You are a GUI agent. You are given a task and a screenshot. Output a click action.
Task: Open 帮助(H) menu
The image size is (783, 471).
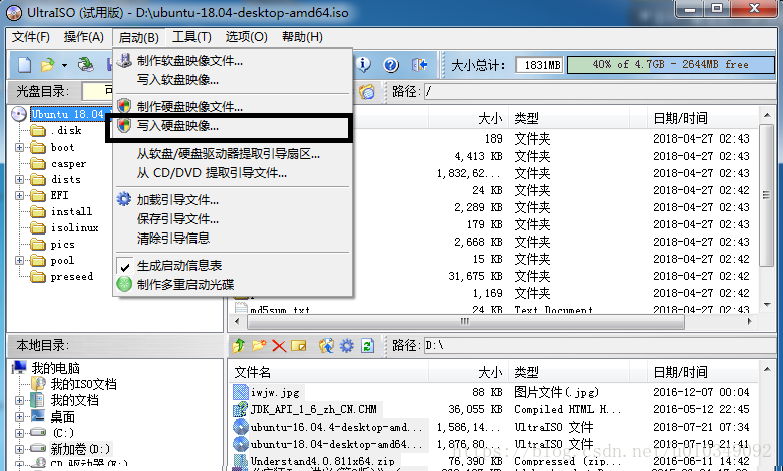coord(302,37)
